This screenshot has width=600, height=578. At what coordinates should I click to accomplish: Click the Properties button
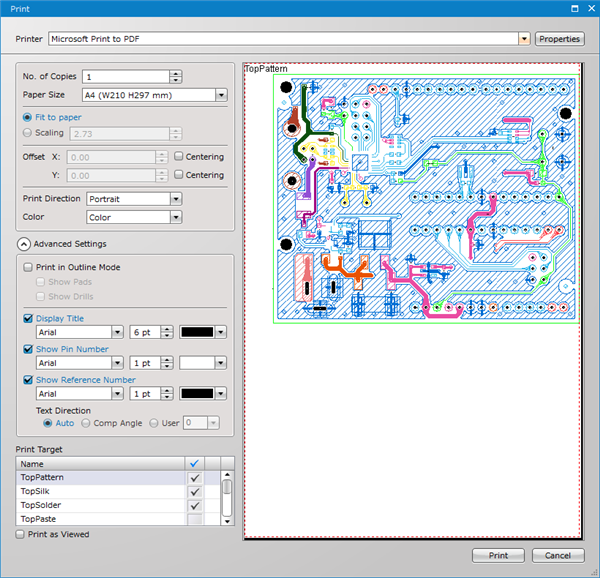560,39
